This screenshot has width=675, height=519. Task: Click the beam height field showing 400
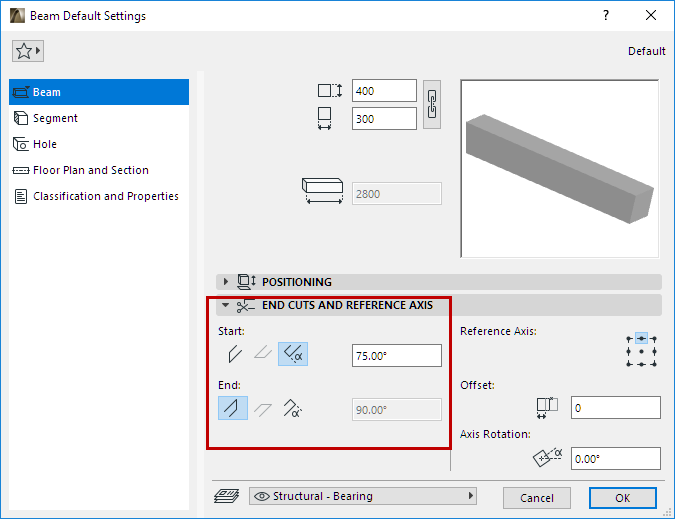click(384, 91)
